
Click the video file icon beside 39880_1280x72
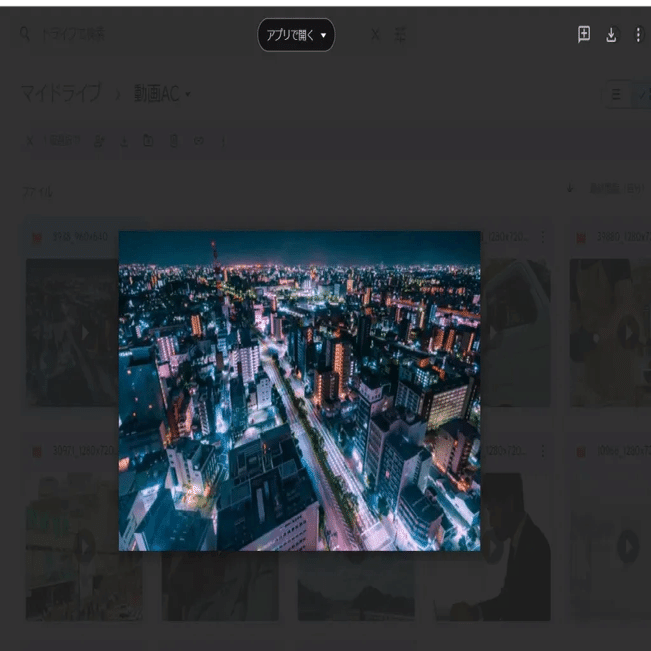click(x=581, y=238)
